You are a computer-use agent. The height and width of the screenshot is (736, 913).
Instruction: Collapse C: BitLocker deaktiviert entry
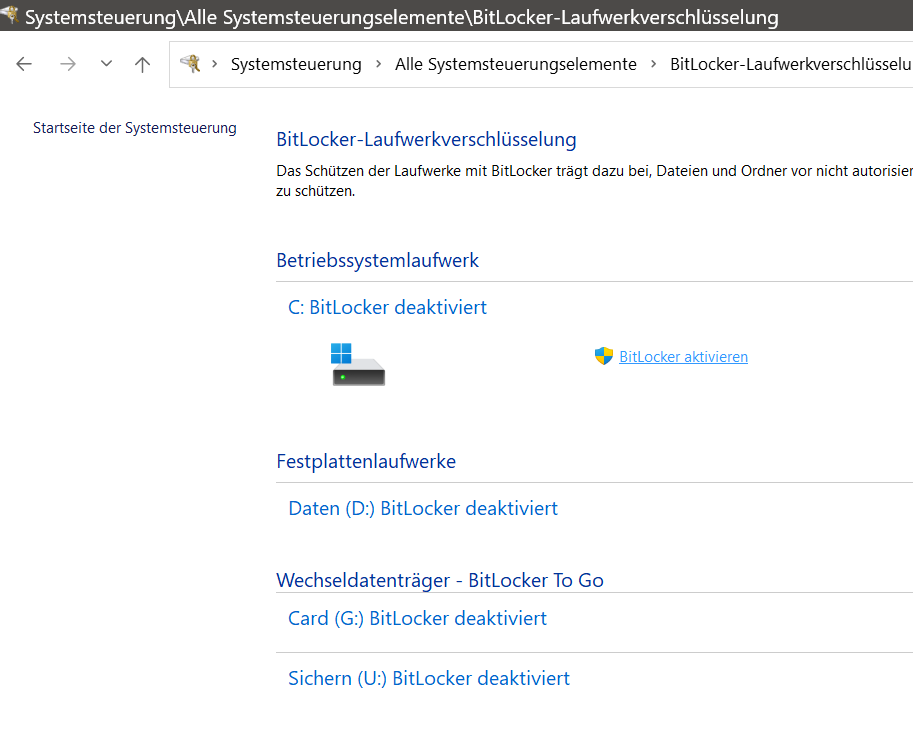tap(387, 307)
